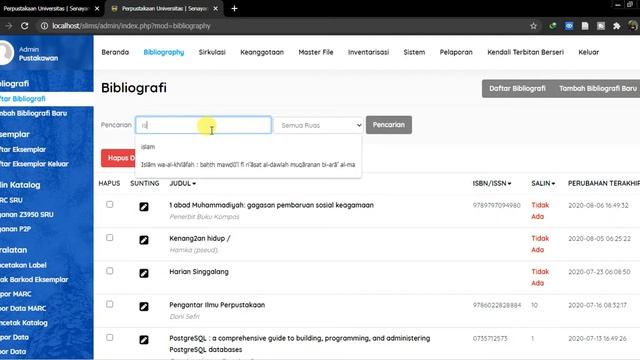
Task: Open the browser extensions puzzle icon
Action: click(x=616, y=26)
